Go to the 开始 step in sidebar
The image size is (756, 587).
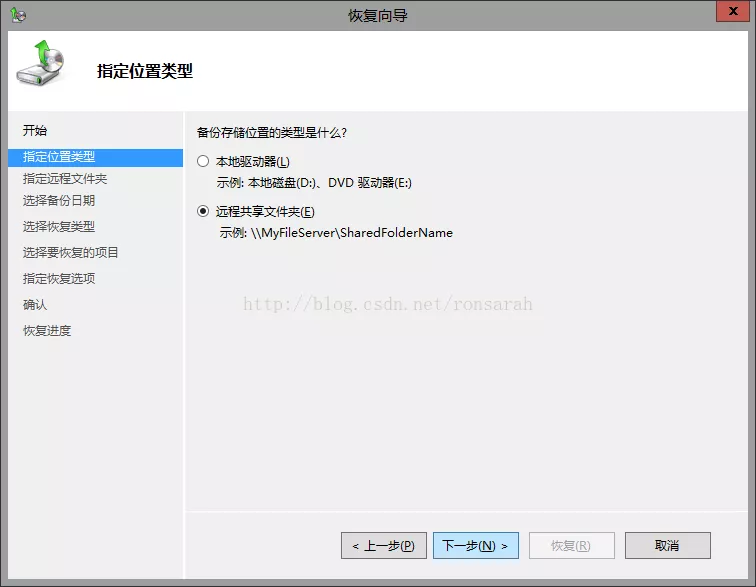[x=35, y=131]
